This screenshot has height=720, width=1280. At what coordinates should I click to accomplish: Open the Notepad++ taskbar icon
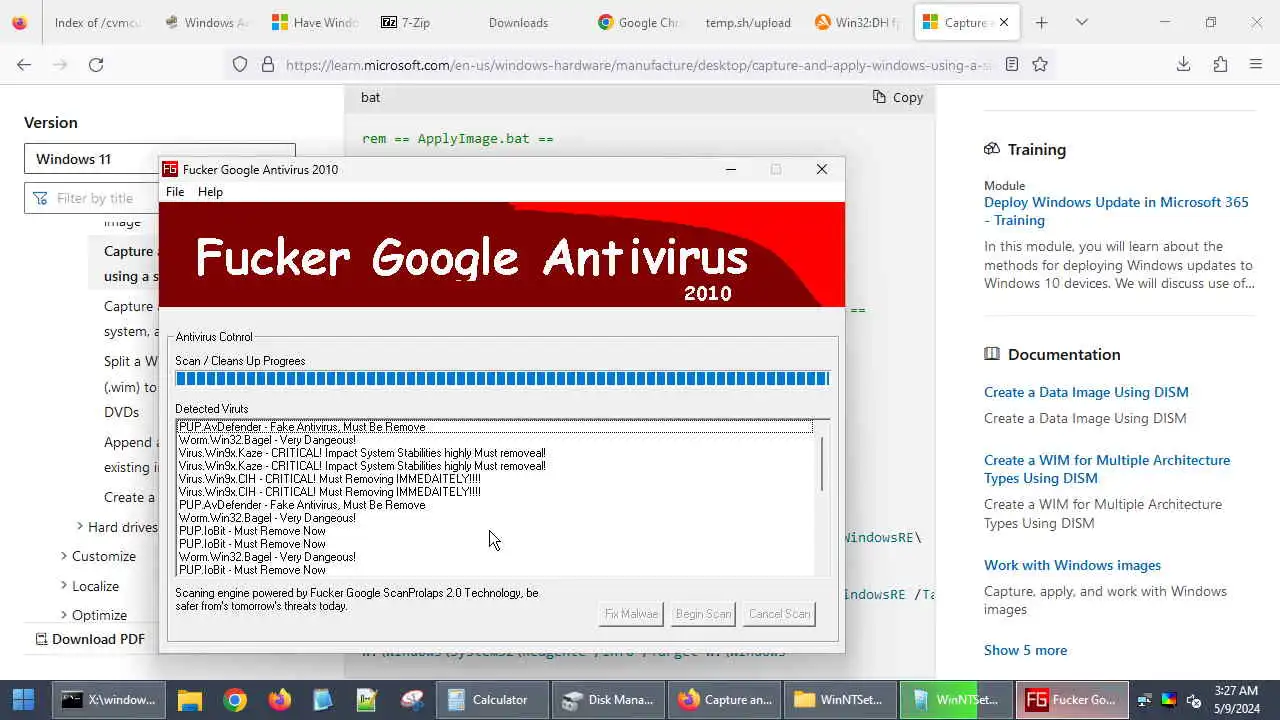click(x=367, y=700)
